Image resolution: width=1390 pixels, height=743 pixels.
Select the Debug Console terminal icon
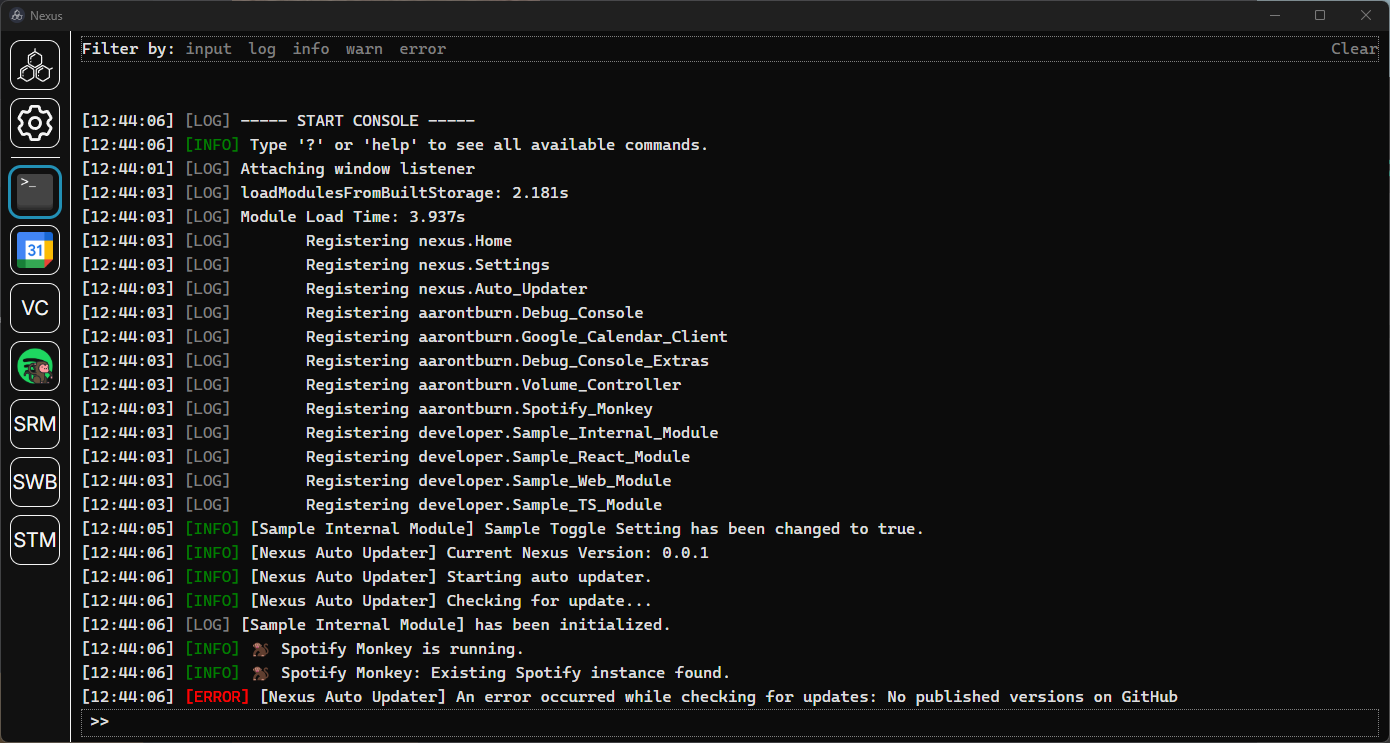tap(35, 192)
